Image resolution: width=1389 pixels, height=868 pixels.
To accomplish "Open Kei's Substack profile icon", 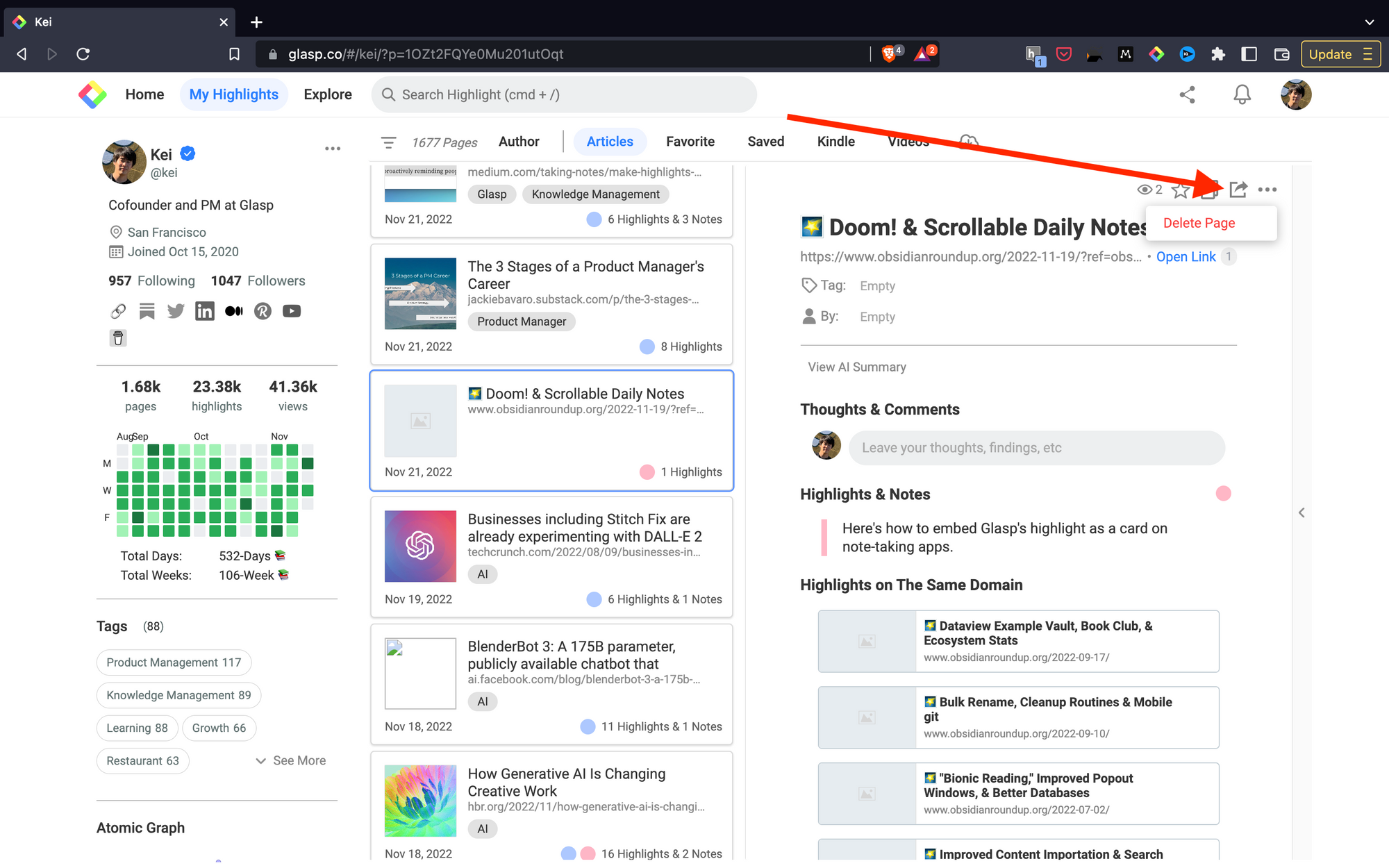I will click(147, 311).
